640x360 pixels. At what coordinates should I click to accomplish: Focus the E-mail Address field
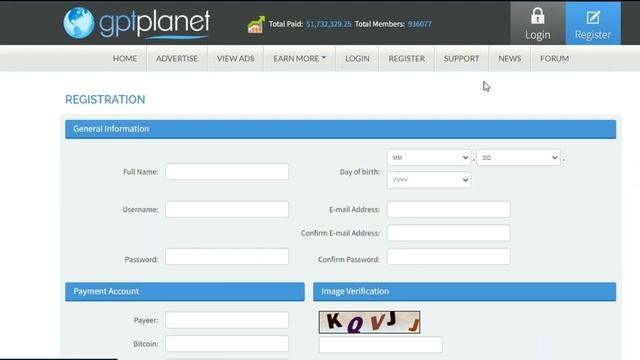[x=449, y=209]
